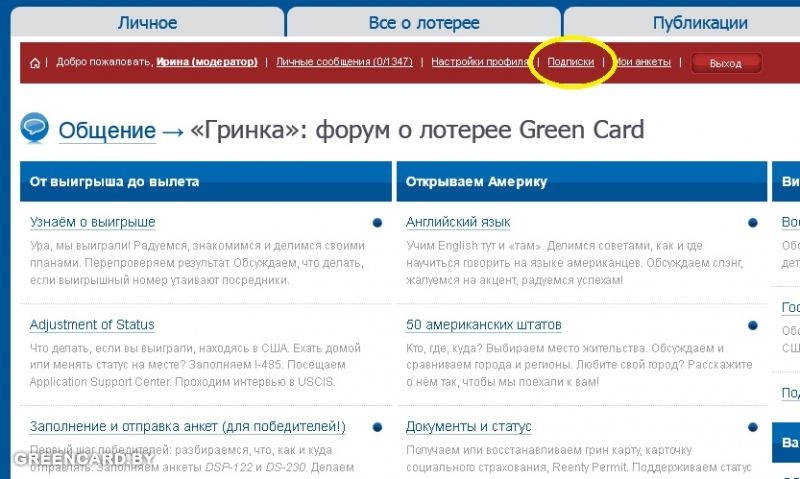Image resolution: width=800 pixels, height=479 pixels.
Task: Click description text starting Кто, где, куда
Action: point(579,365)
